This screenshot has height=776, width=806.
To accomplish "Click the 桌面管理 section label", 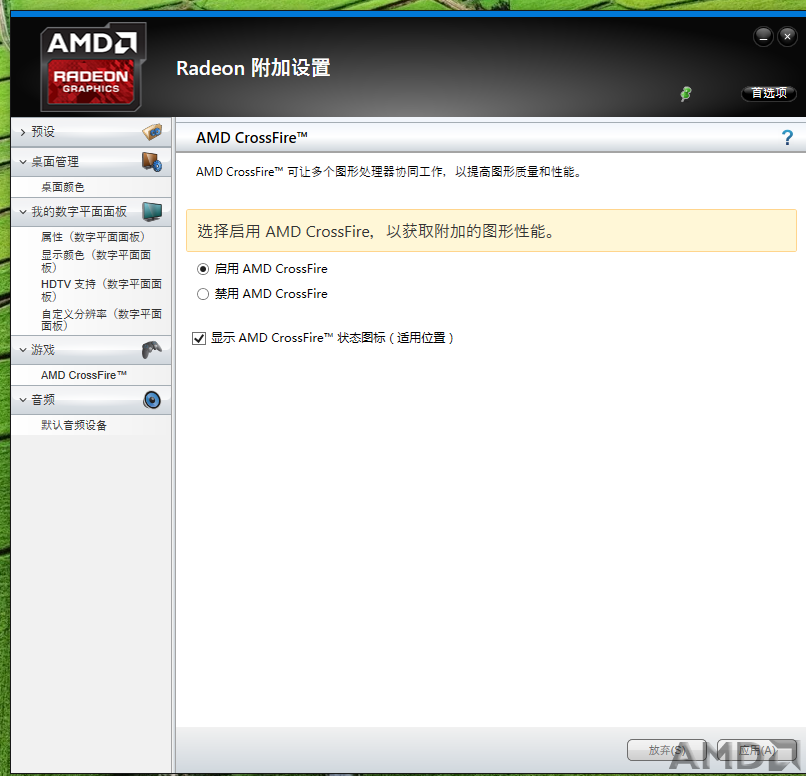I will (x=55, y=162).
